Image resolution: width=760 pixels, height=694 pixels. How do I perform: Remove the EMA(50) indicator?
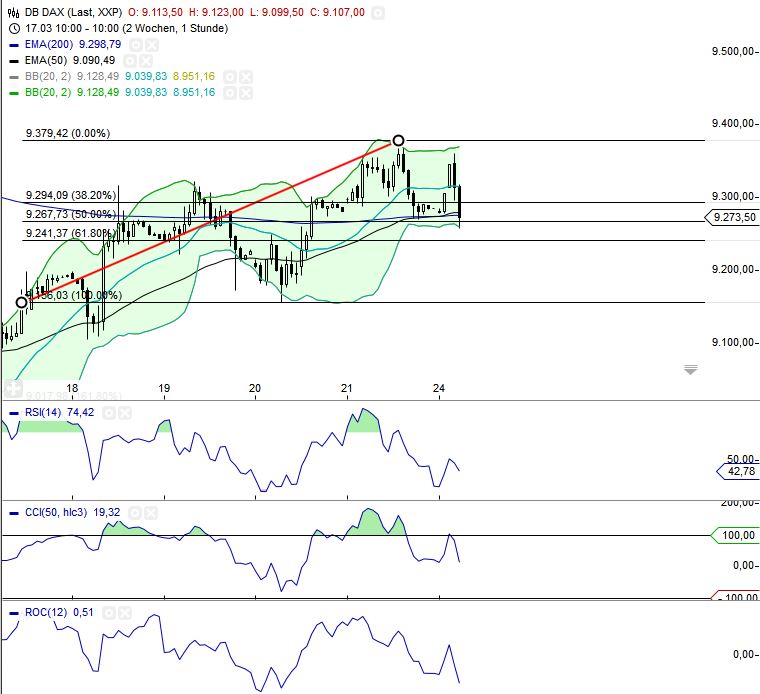pos(146,61)
